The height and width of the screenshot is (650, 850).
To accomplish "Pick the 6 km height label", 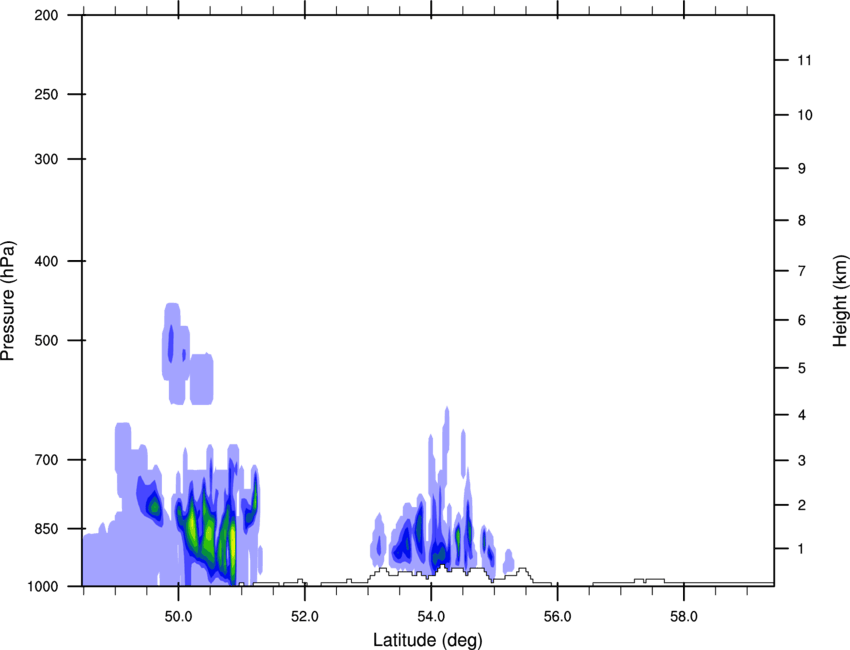I will 802,320.
